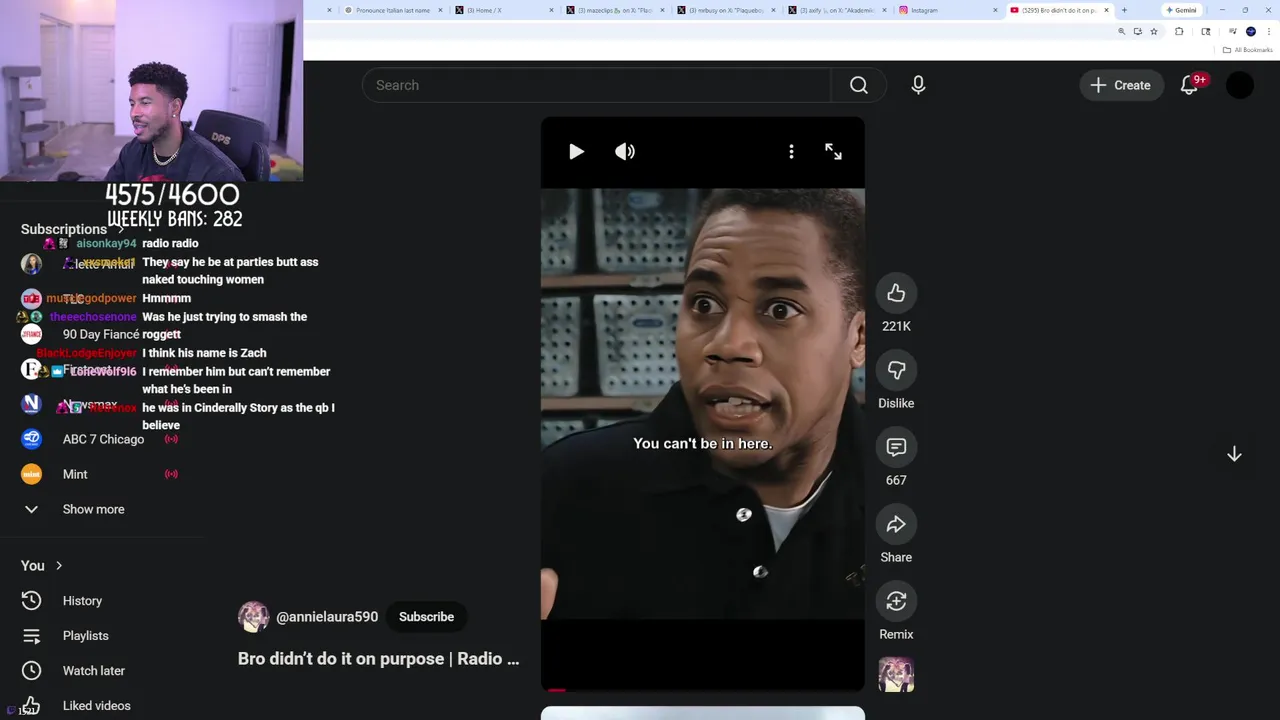Open the Chrome media control icon
This screenshot has width=1280, height=720.
[x=1232, y=31]
